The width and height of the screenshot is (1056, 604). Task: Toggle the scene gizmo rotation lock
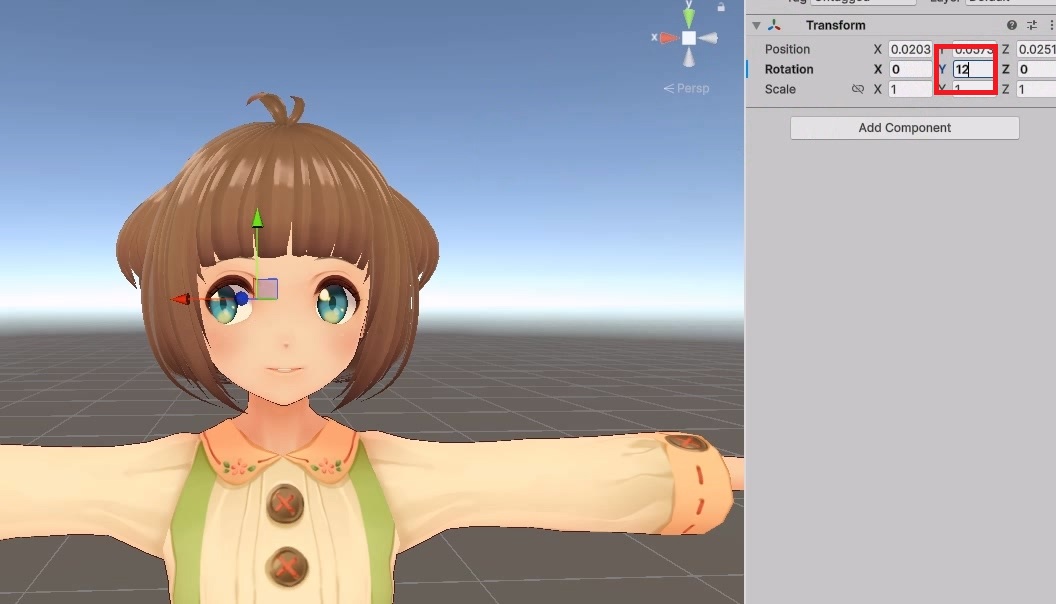pyautogui.click(x=721, y=7)
